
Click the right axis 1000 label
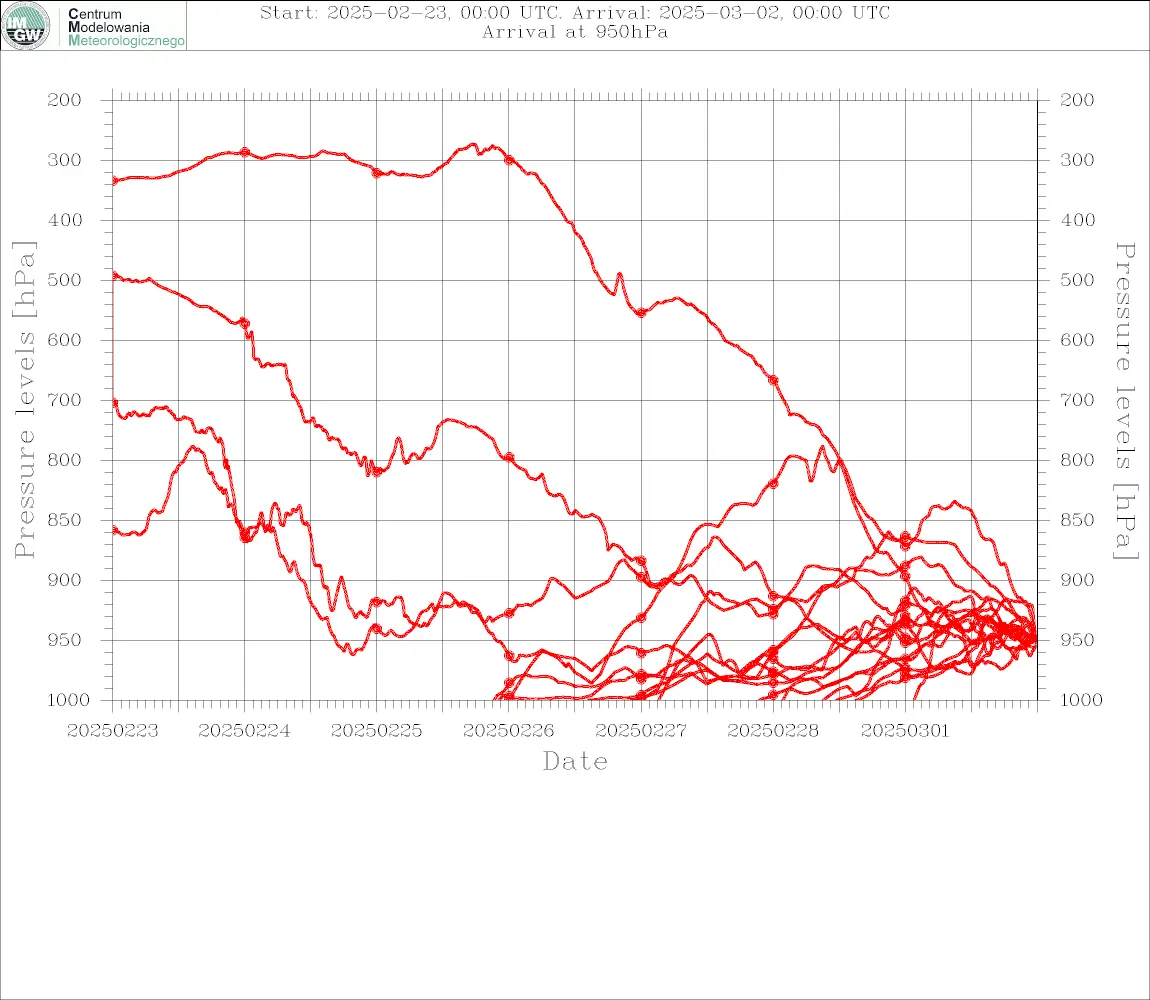(1081, 700)
